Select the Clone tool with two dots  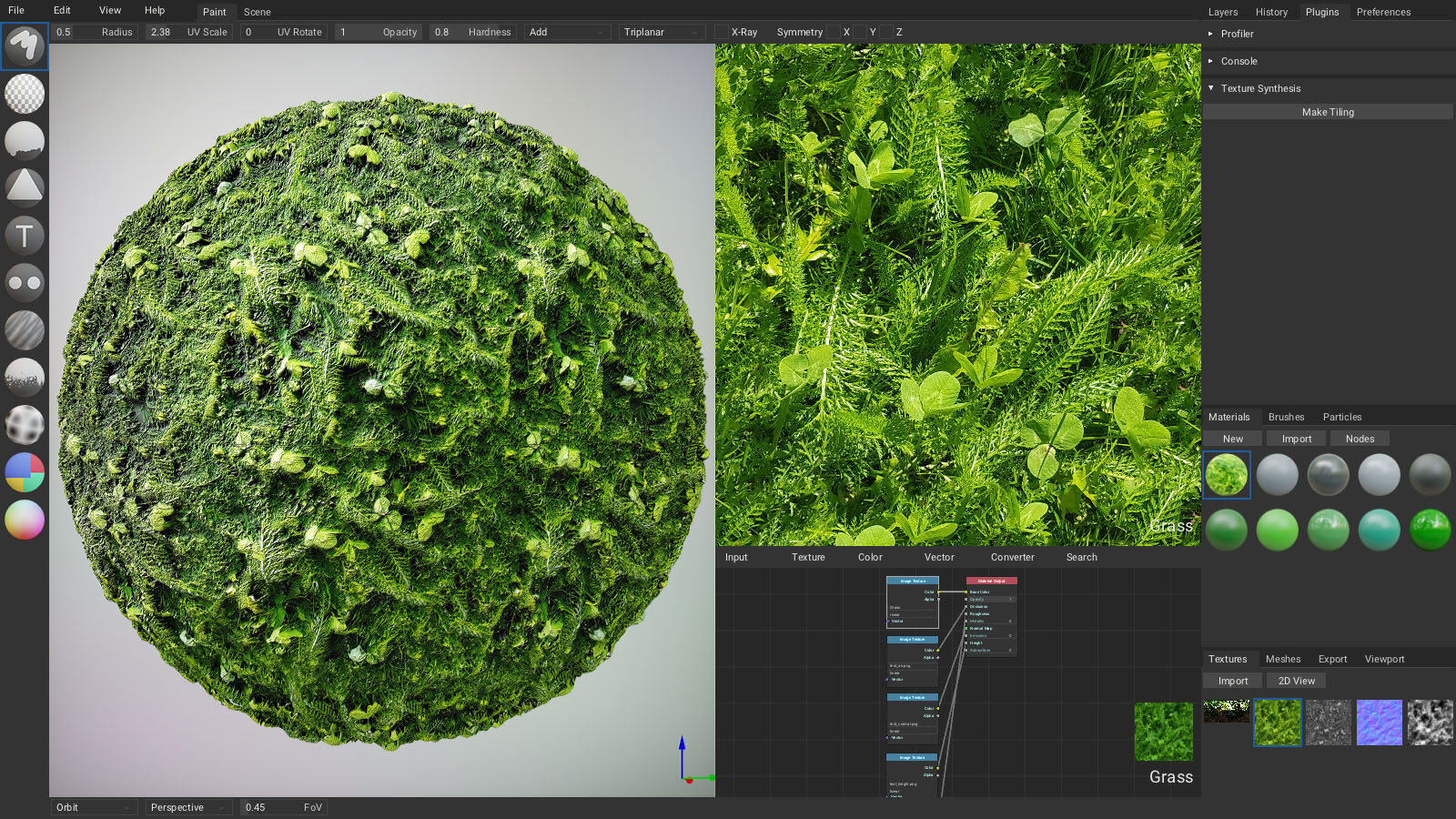(25, 283)
